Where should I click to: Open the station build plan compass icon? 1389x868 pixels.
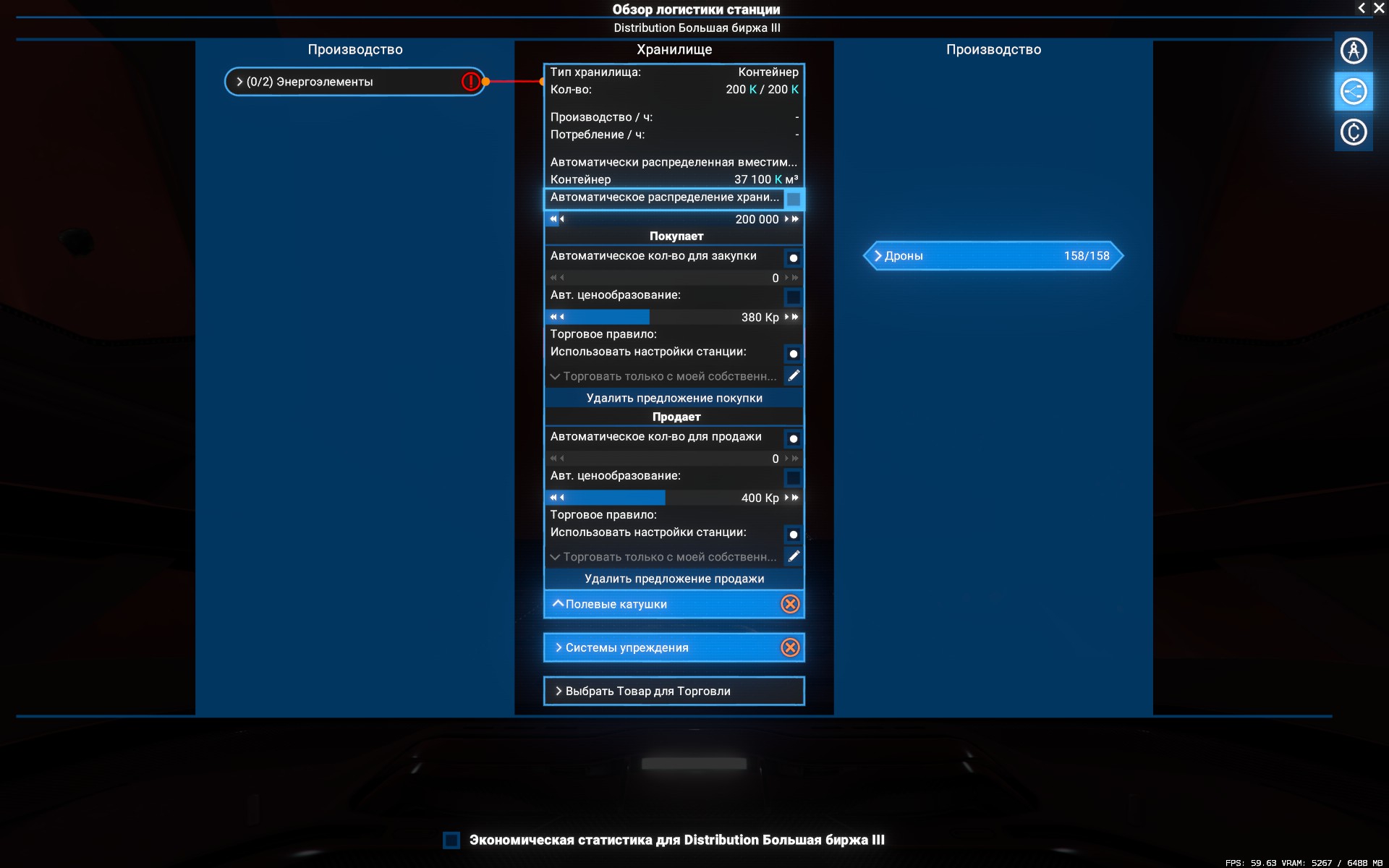coord(1353,51)
